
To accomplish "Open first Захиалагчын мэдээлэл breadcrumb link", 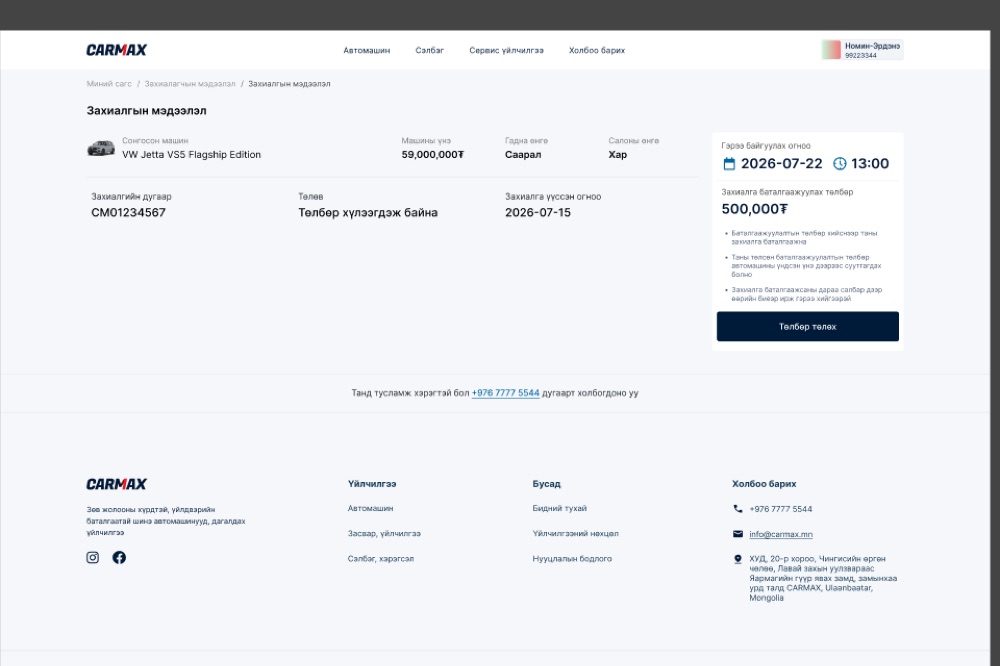I will tap(189, 84).
